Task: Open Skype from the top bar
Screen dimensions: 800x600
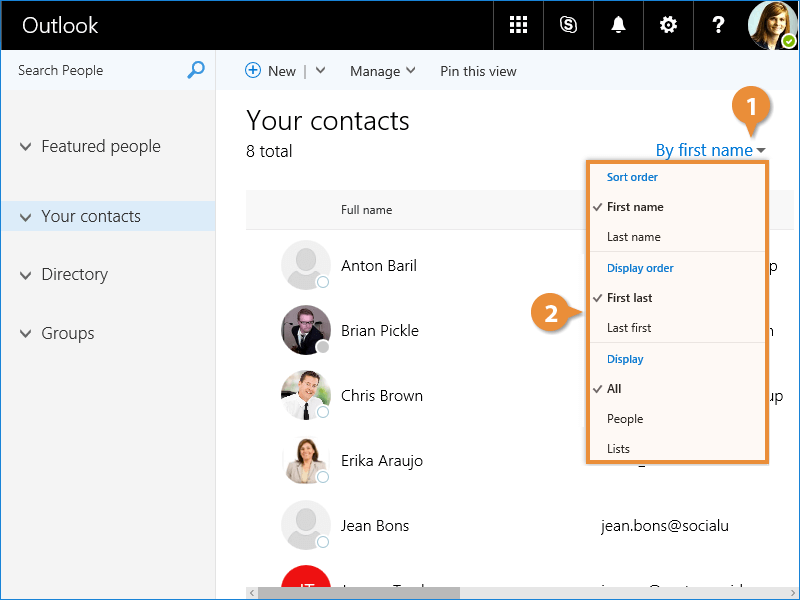Action: point(568,25)
